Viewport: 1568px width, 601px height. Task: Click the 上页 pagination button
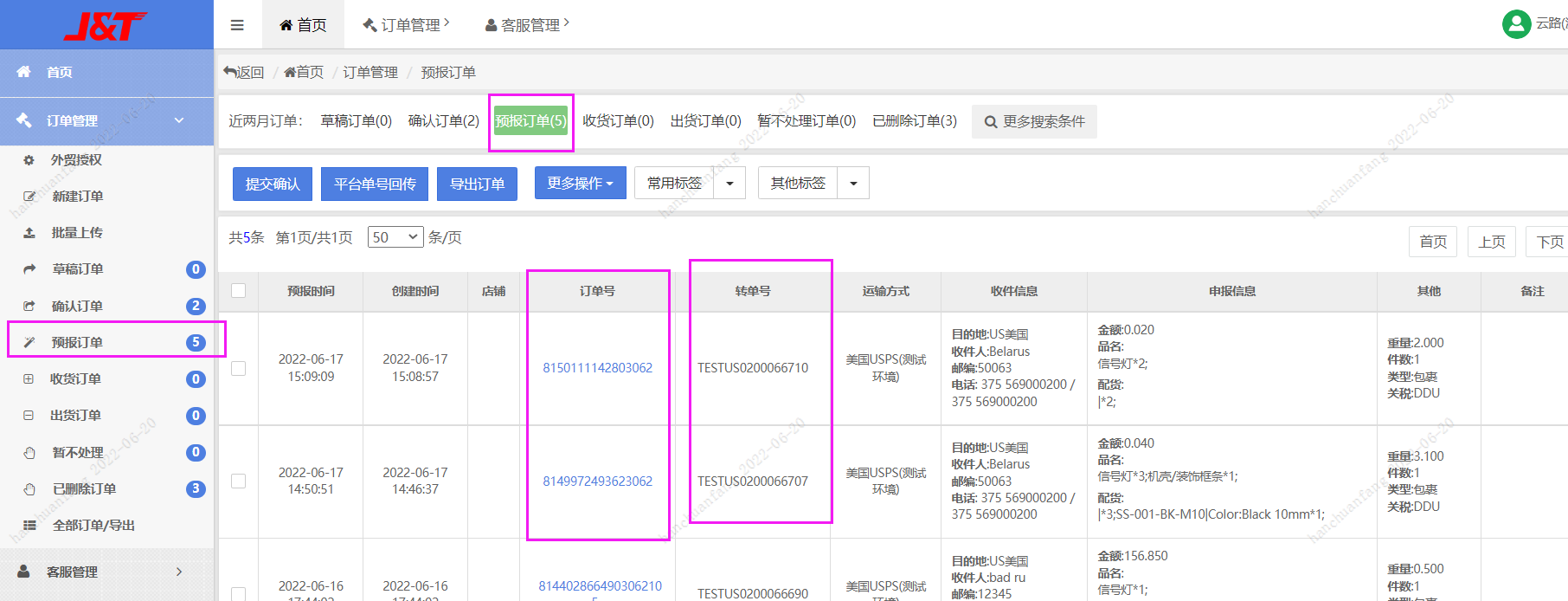pos(1492,242)
